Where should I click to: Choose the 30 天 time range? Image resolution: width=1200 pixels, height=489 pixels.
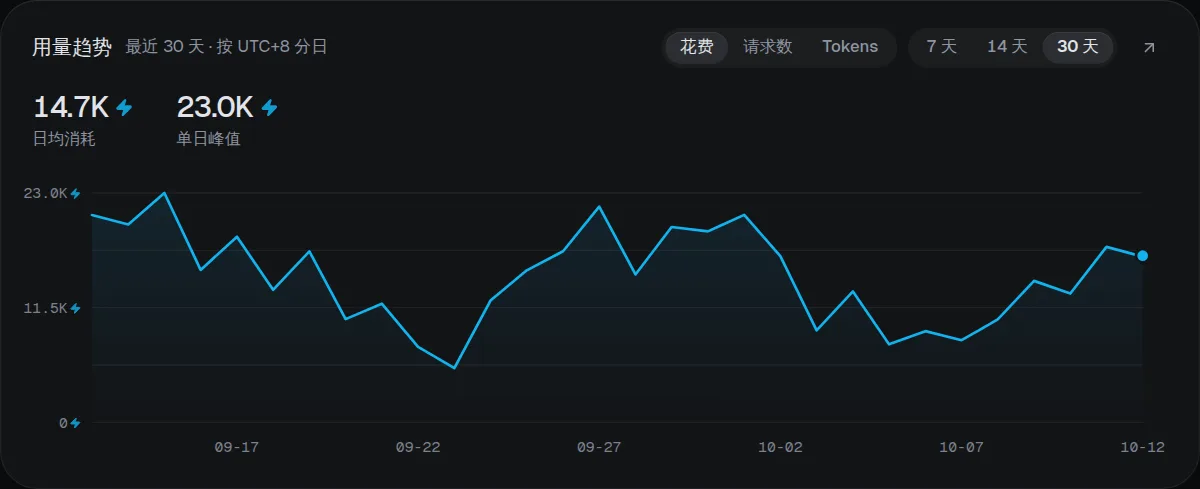click(1078, 47)
